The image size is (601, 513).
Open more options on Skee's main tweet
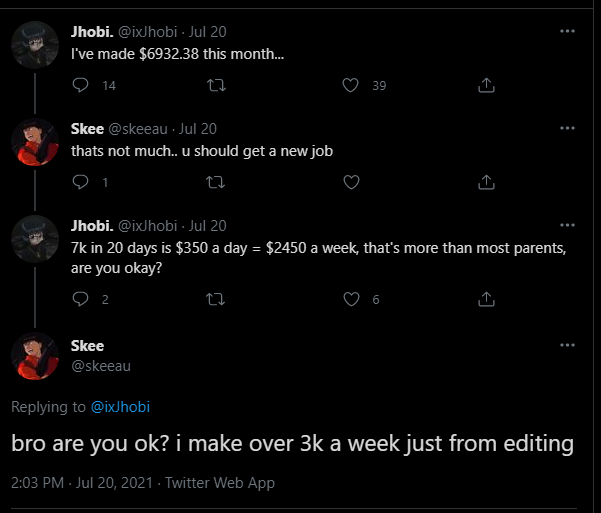click(x=568, y=346)
